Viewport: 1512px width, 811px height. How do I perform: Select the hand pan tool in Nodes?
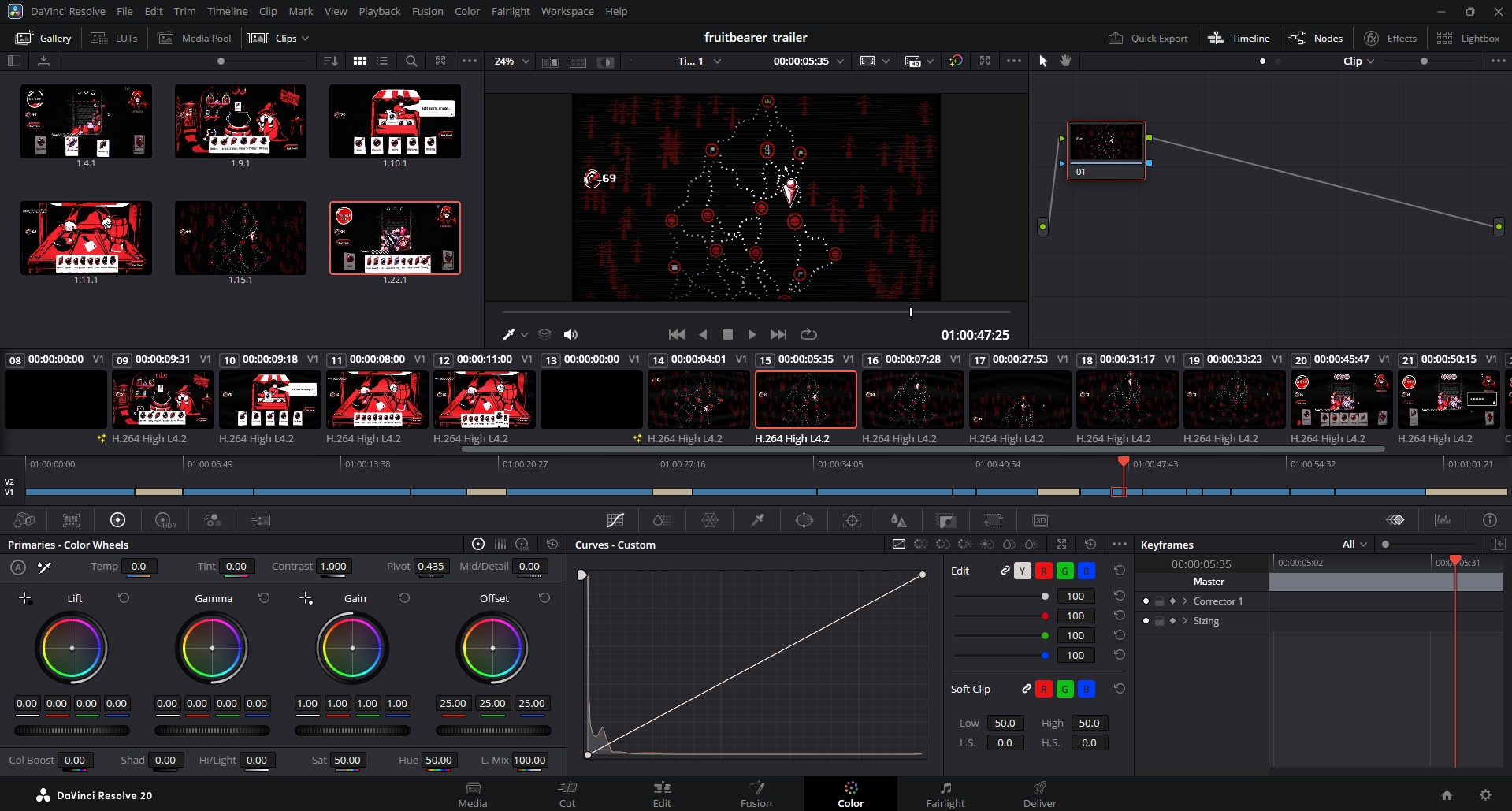pos(1066,61)
